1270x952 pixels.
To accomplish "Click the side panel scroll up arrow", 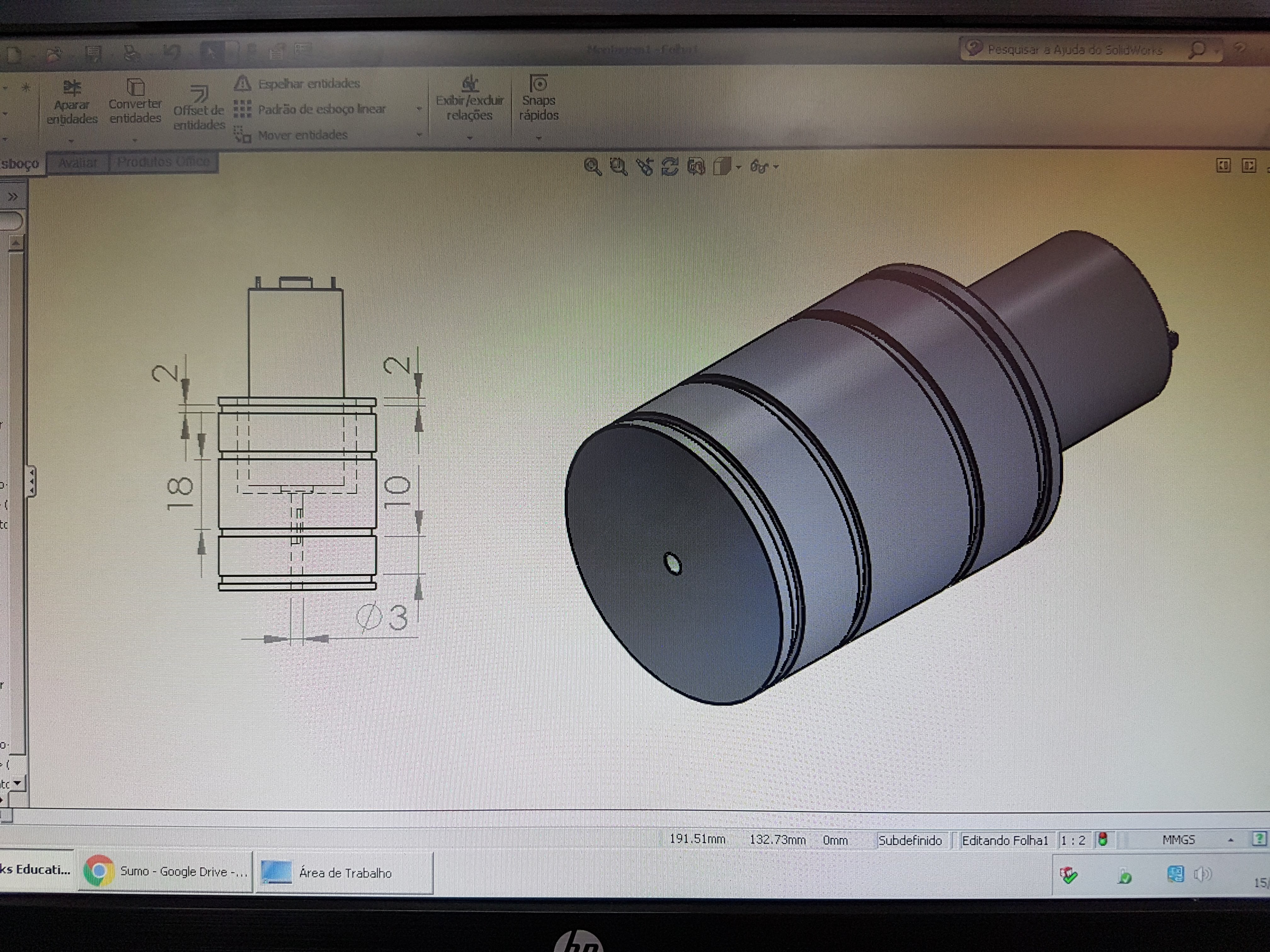I will 15,243.
